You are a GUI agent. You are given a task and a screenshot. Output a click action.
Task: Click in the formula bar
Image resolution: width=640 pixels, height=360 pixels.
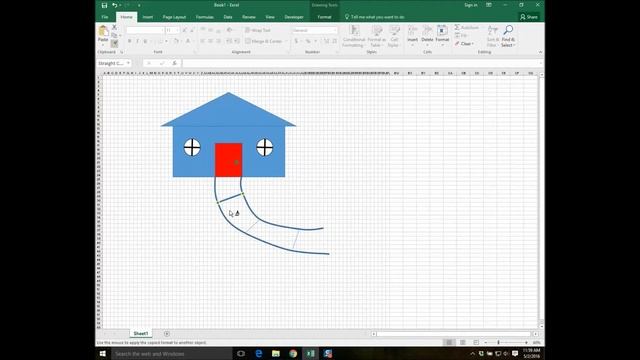click(361, 63)
